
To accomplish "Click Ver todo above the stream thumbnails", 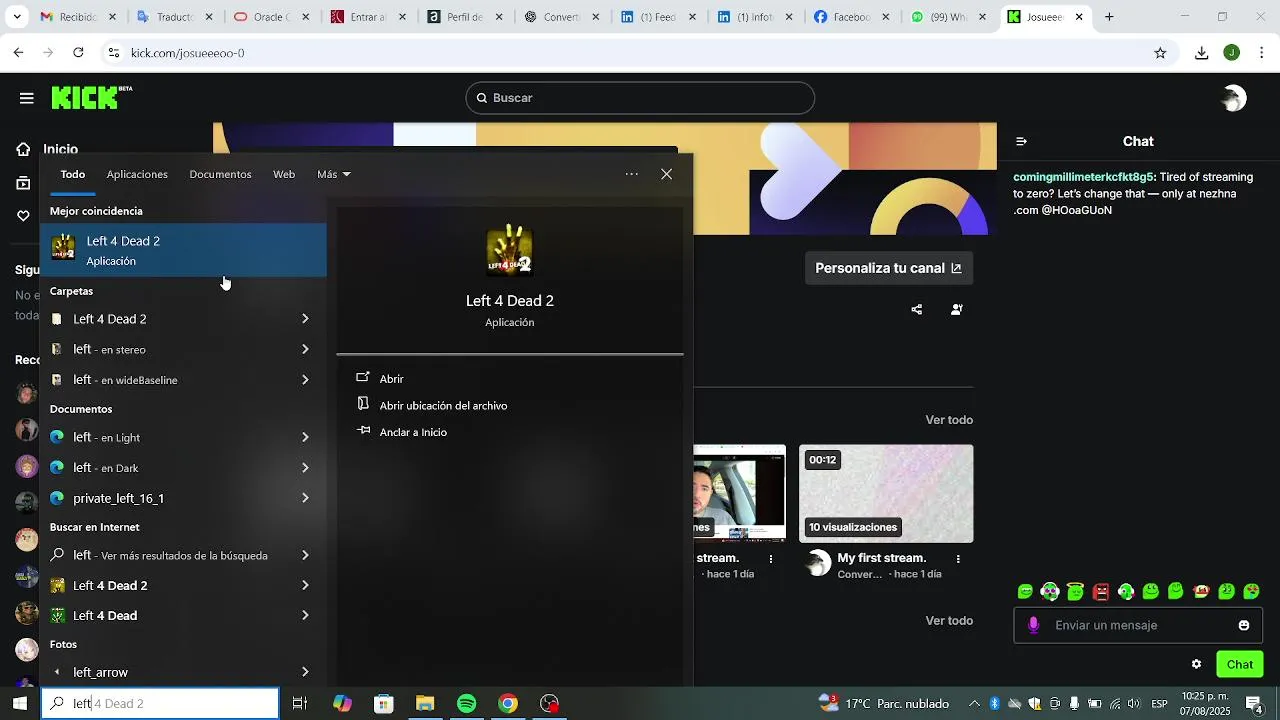I will point(949,420).
